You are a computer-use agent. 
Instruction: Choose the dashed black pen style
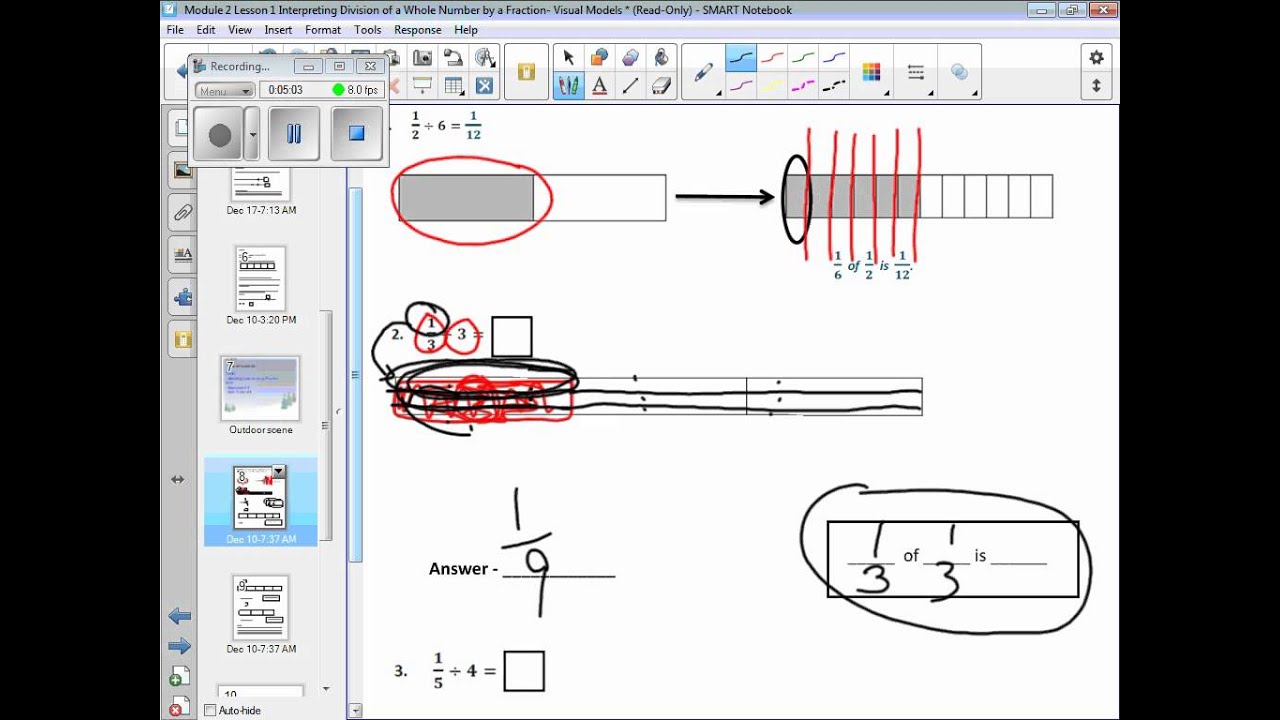click(x=835, y=86)
